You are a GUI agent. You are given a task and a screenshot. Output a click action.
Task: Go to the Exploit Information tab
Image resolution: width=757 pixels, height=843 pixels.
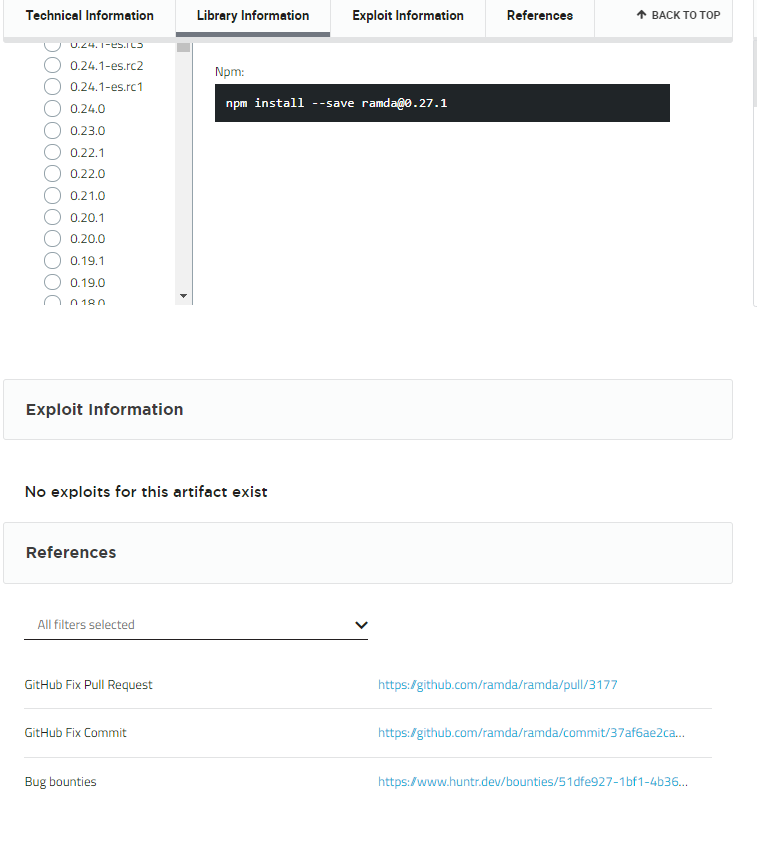click(x=408, y=16)
